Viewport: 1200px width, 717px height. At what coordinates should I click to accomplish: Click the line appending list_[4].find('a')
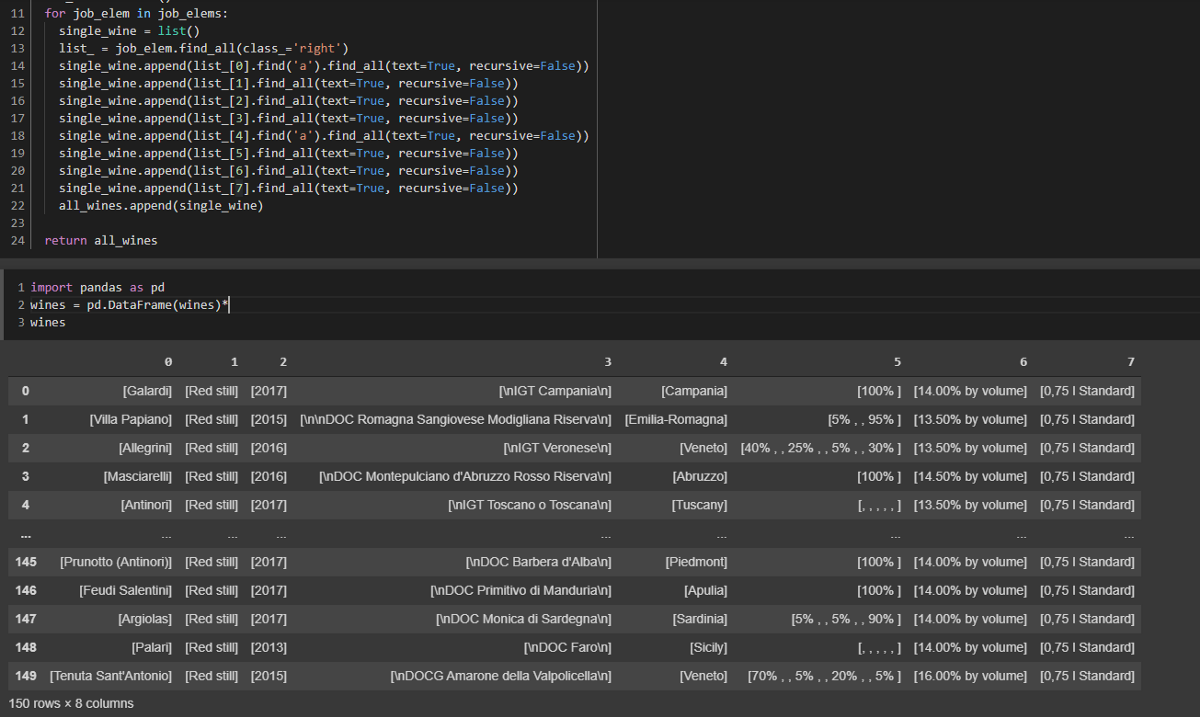(324, 136)
